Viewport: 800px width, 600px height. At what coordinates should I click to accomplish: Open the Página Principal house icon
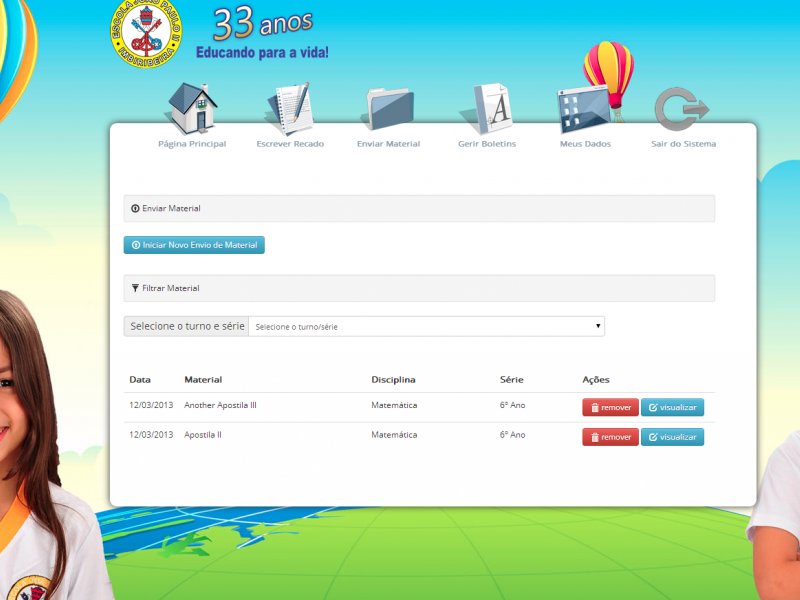[x=192, y=108]
